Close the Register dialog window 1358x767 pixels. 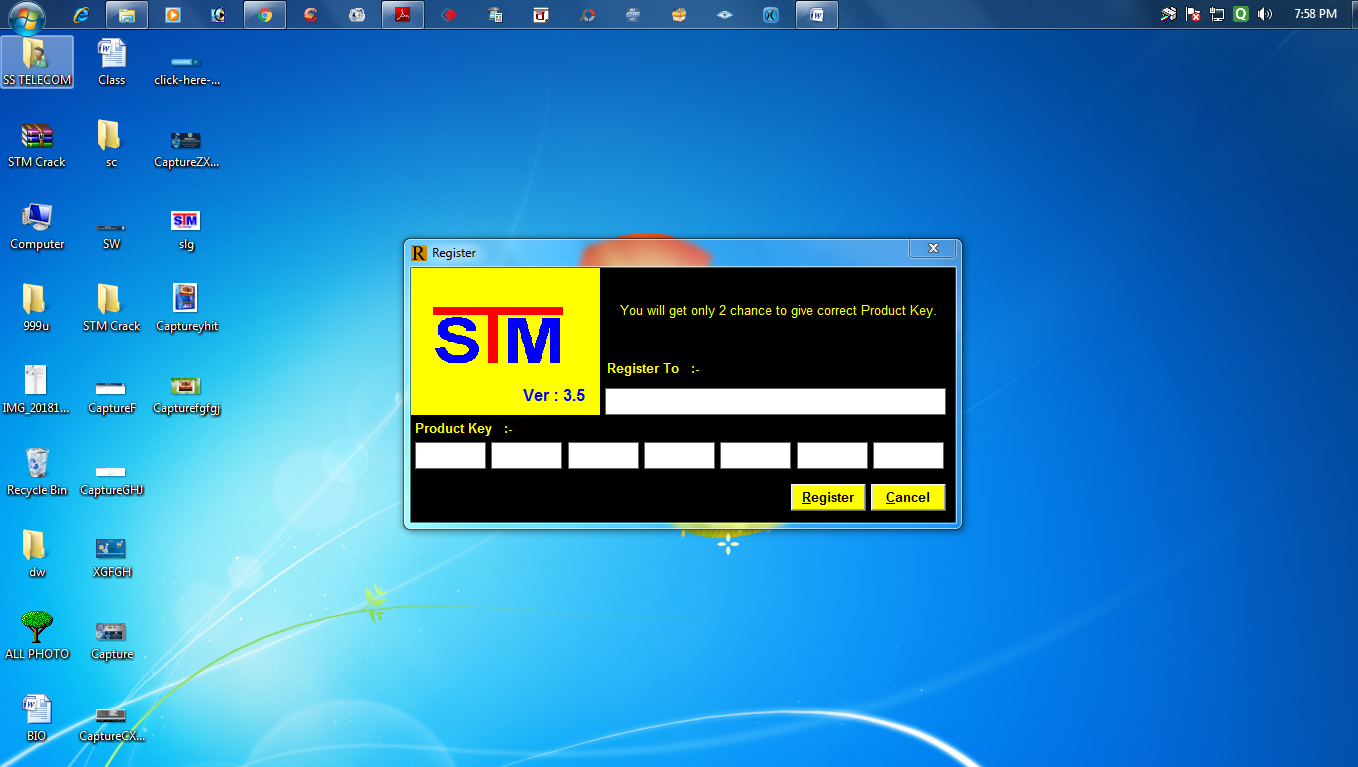[933, 248]
